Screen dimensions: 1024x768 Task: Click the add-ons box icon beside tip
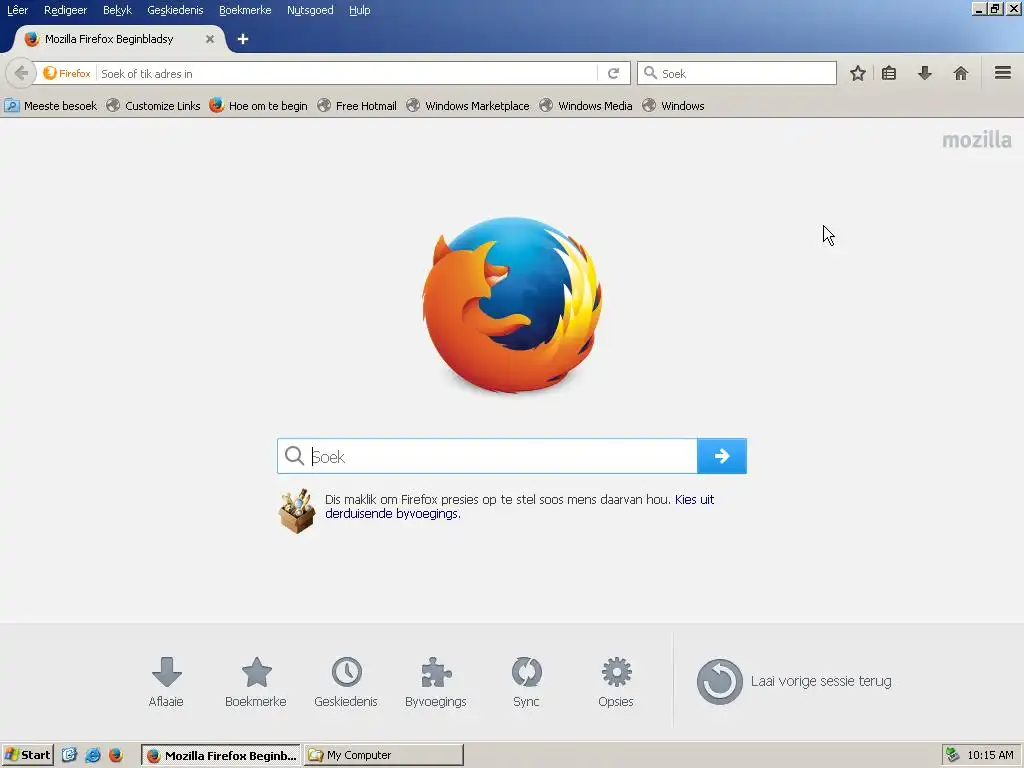(297, 511)
